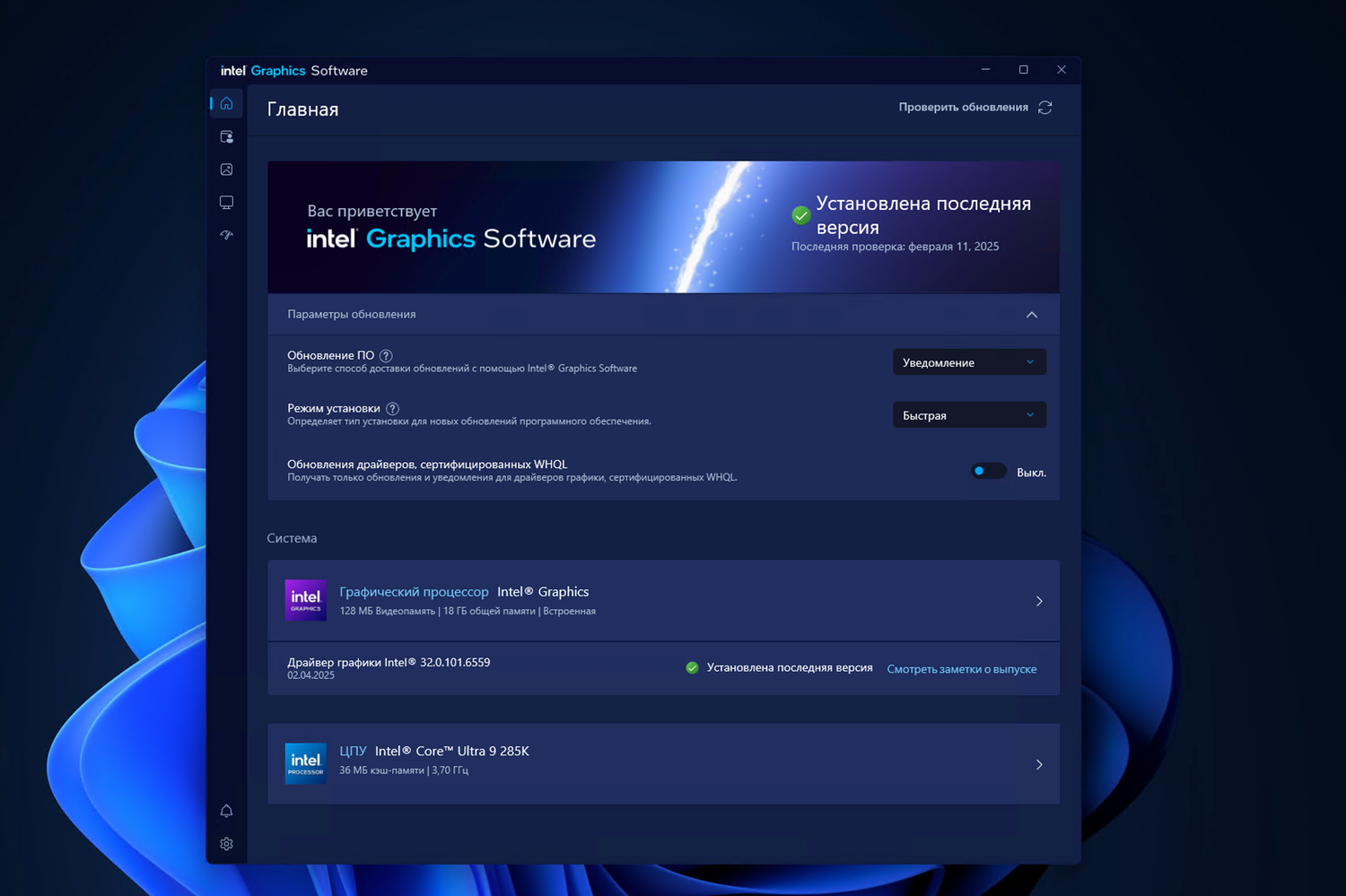Click the help icon next to Обновление ПО

pos(386,356)
